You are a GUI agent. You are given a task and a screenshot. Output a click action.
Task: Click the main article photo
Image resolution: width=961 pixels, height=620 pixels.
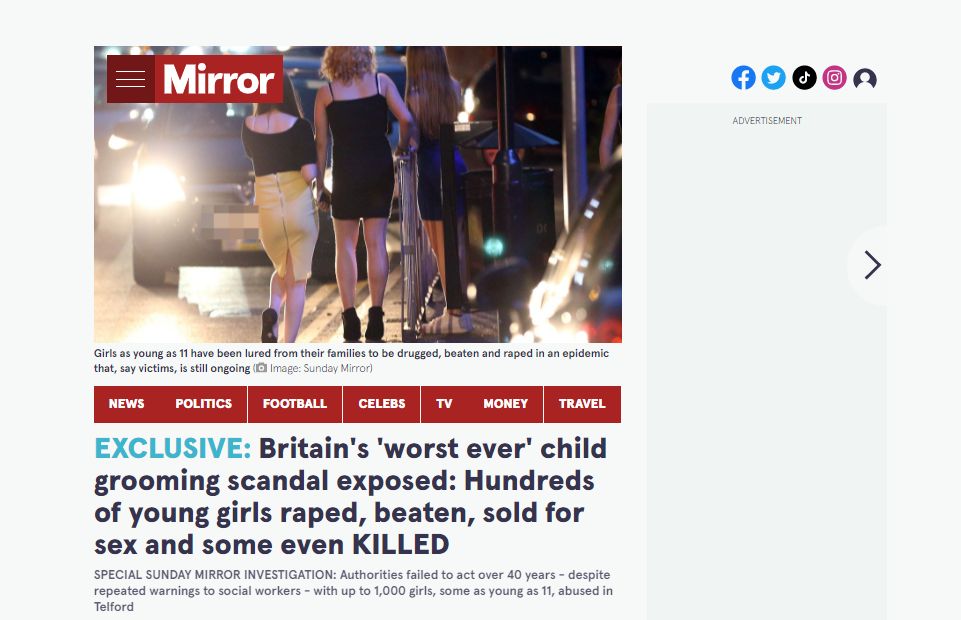pos(358,194)
